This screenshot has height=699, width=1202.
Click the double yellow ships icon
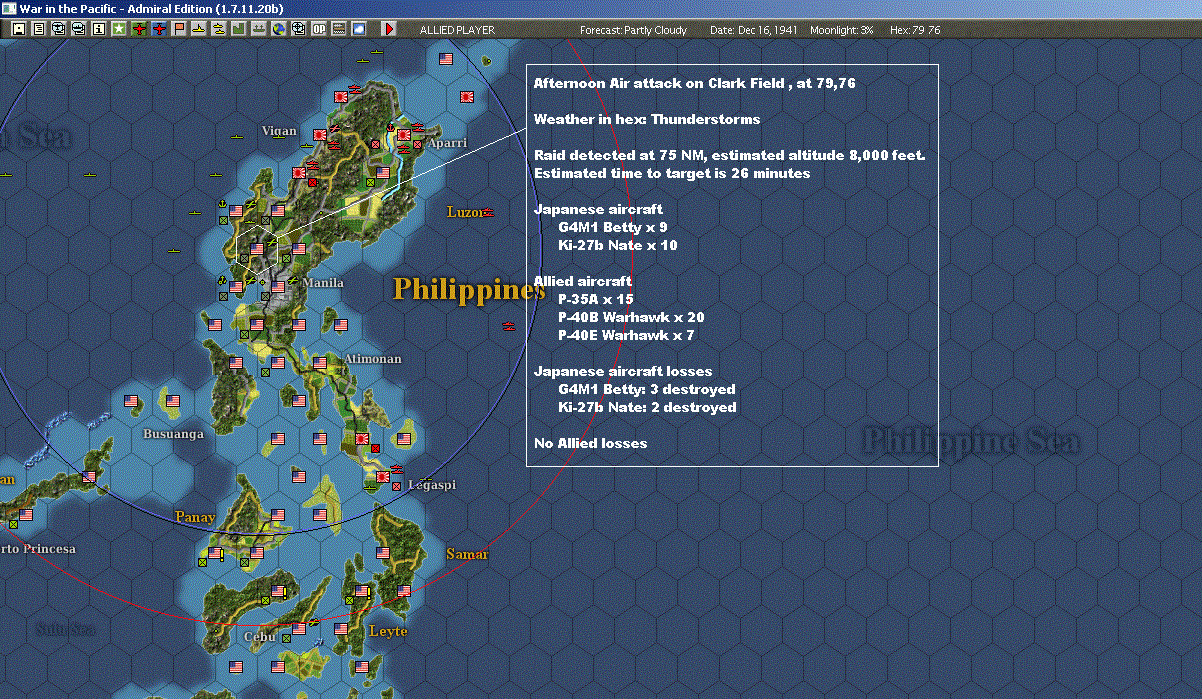click(x=219, y=30)
